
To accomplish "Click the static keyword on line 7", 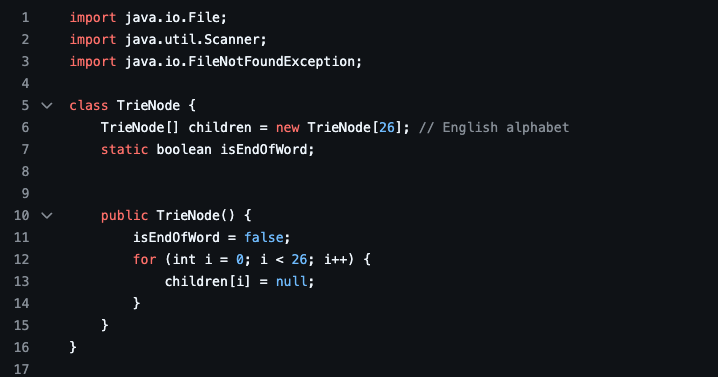I will click(x=125, y=150).
